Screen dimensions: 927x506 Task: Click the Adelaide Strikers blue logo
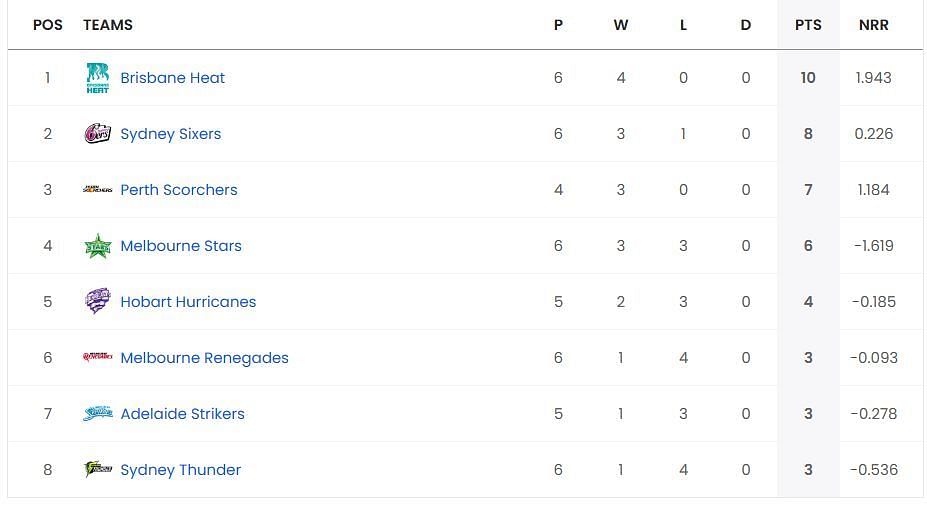98,413
